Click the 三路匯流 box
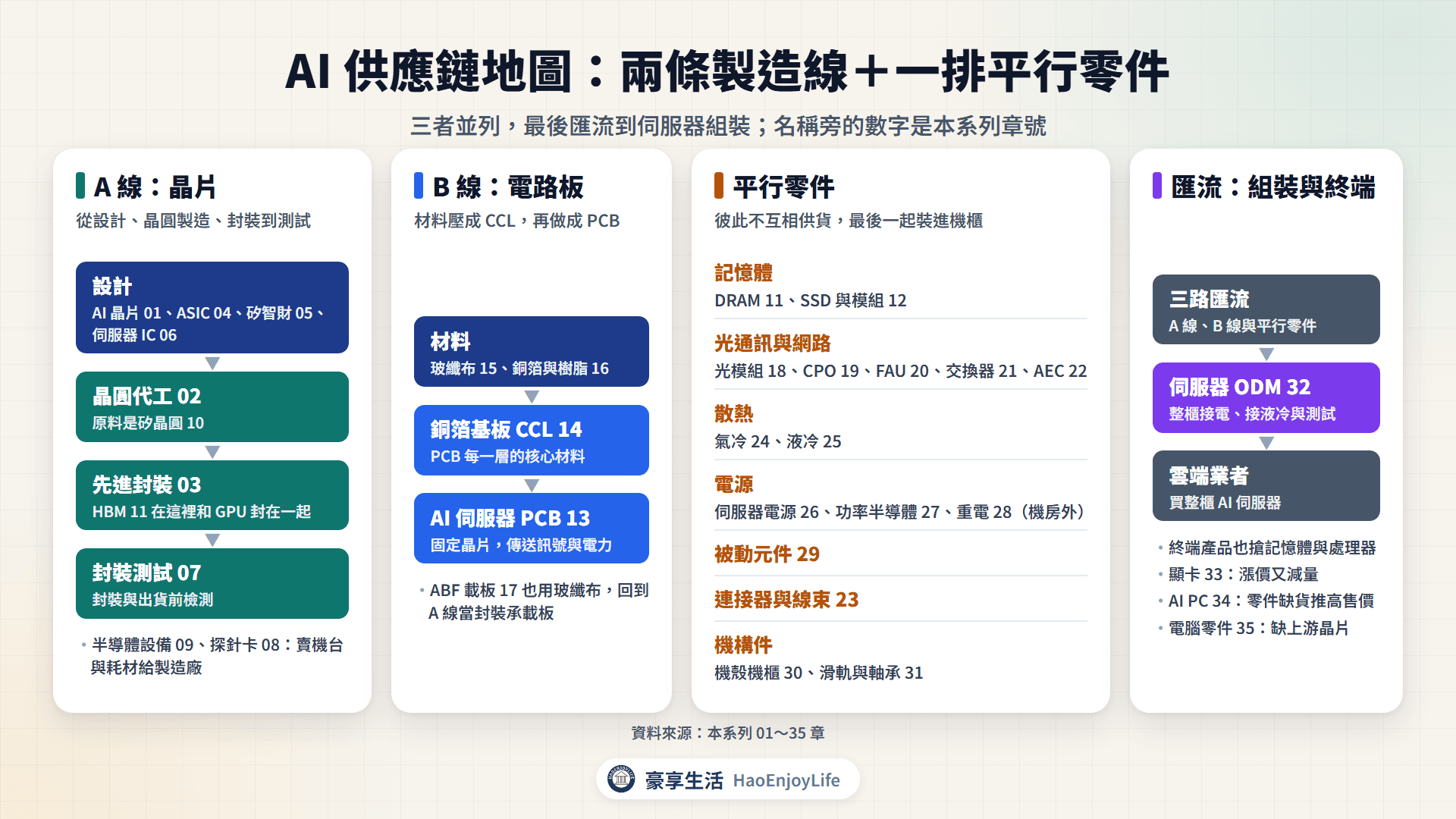The height and width of the screenshot is (819, 1456). 1266,309
